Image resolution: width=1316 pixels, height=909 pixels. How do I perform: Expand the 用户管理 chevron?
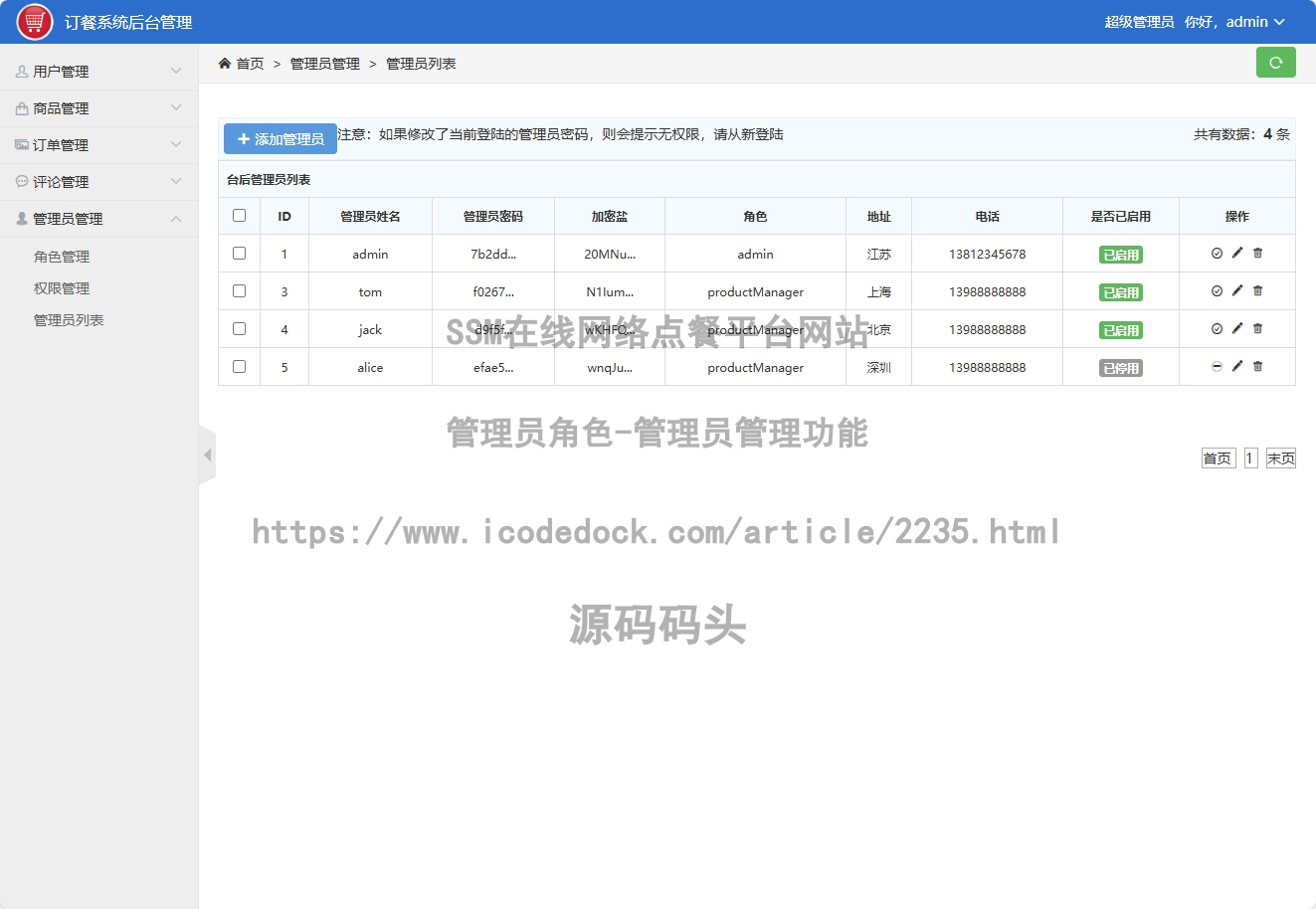(x=176, y=72)
